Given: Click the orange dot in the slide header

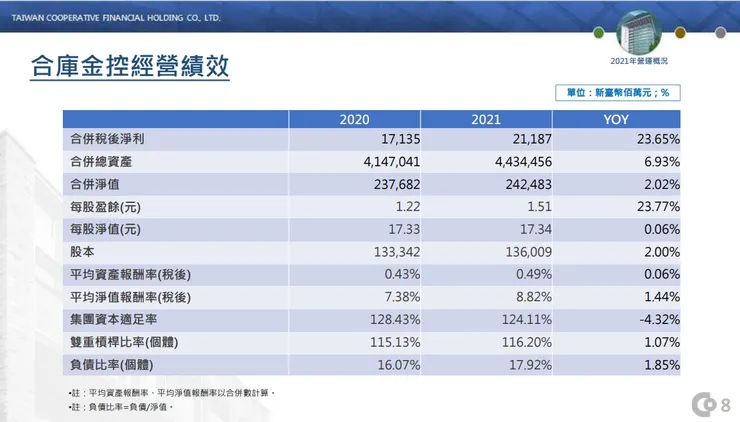Looking at the screenshot, I should [680, 33].
